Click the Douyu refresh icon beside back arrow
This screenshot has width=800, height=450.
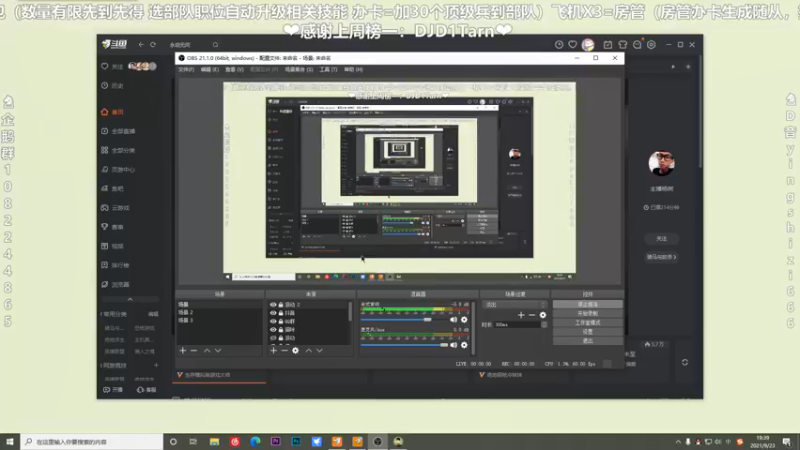pos(153,44)
